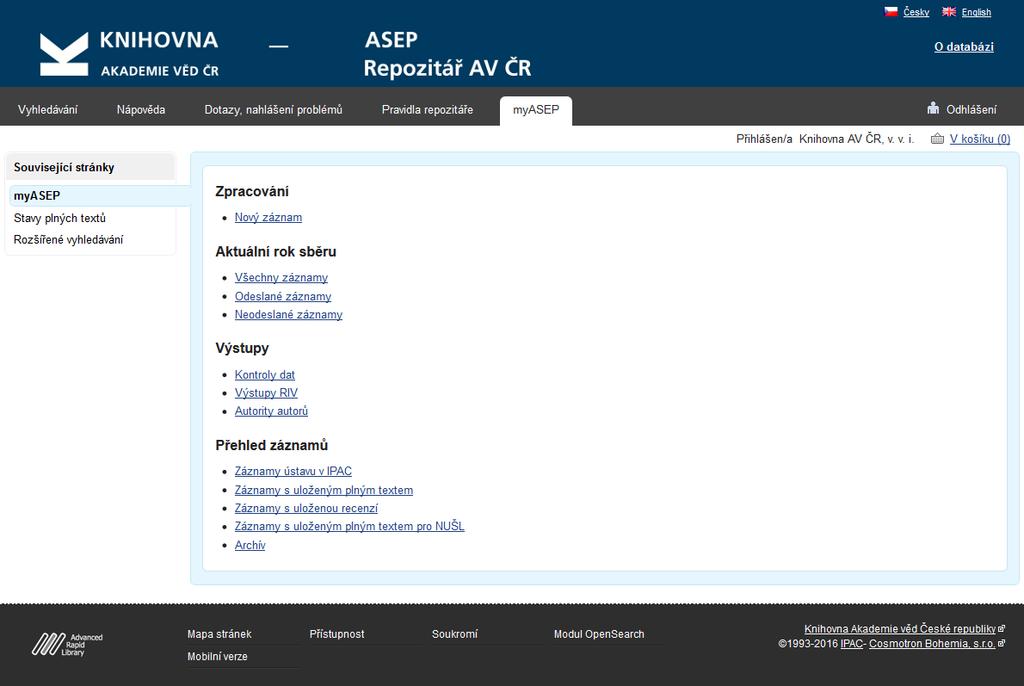This screenshot has width=1024, height=686.
Task: Open Rozšířené vyhledávání in sidebar
Action: [x=69, y=239]
